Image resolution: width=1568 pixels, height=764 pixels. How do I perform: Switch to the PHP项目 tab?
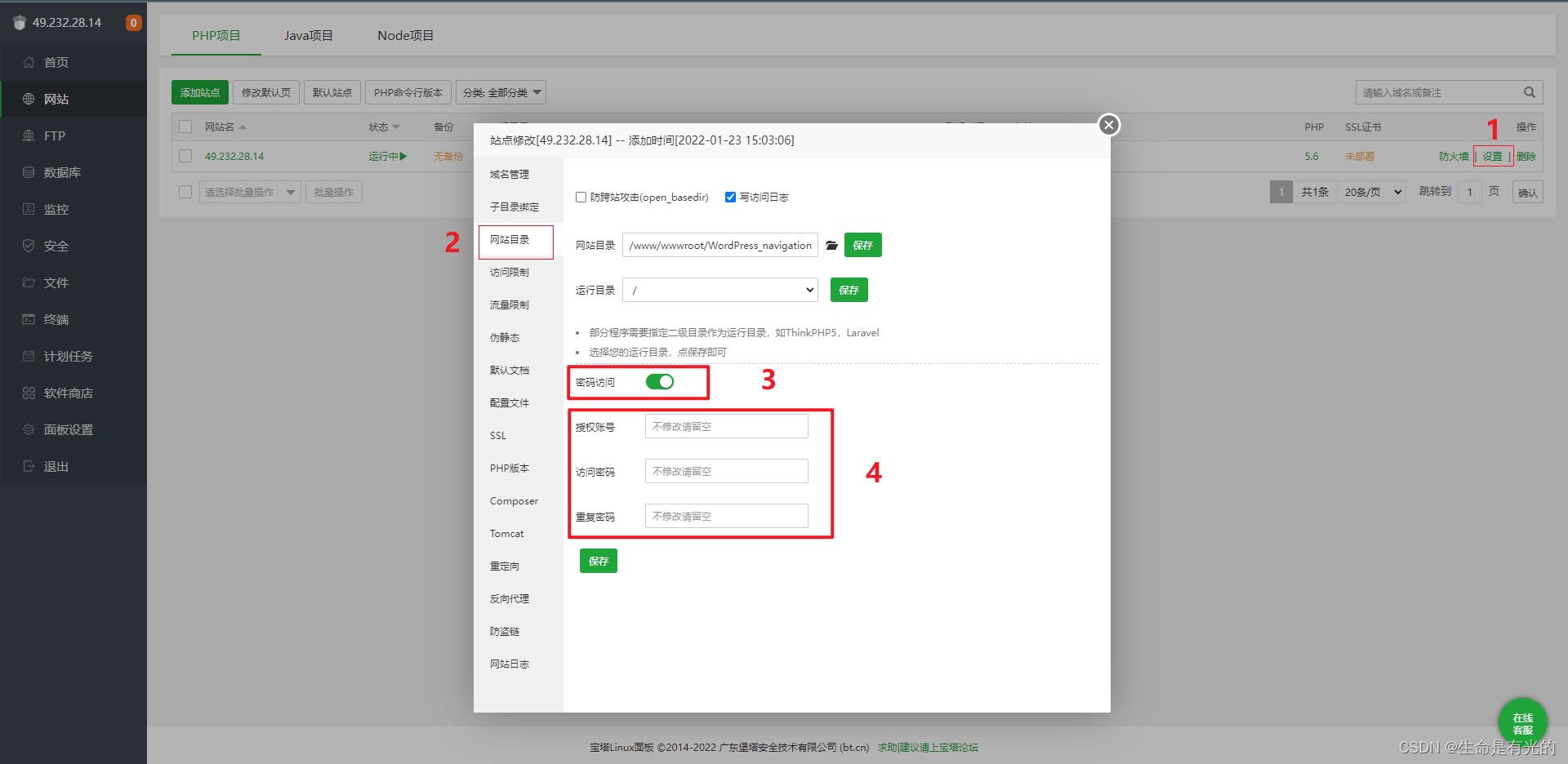point(216,35)
